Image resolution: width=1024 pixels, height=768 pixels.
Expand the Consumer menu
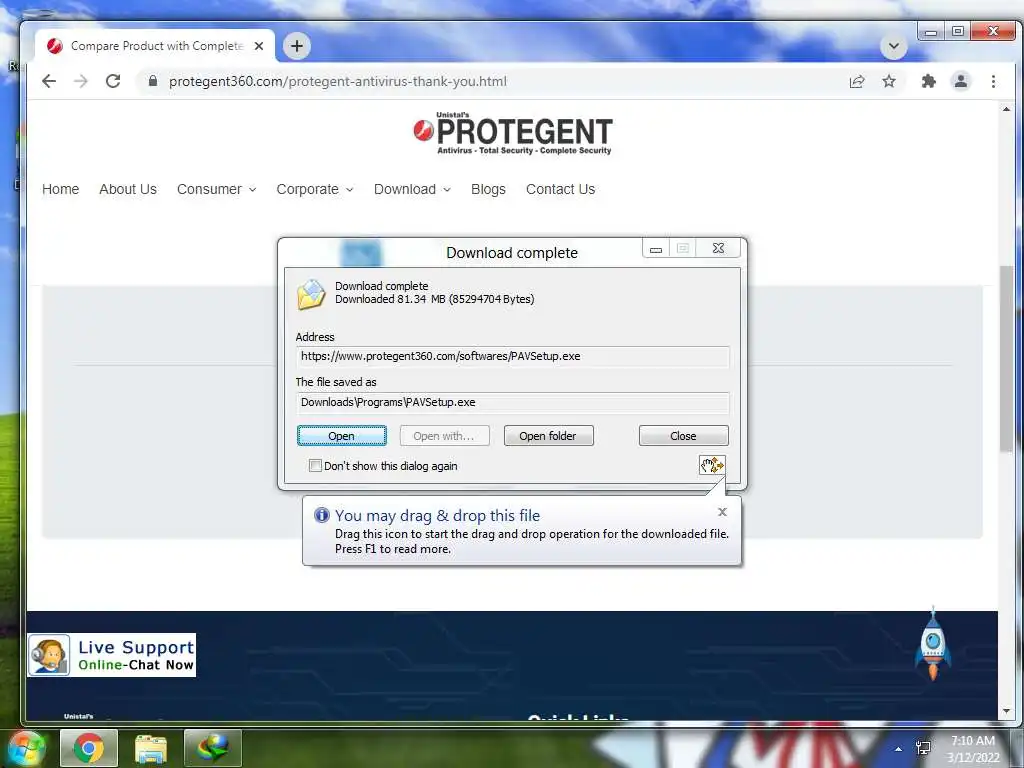point(216,189)
